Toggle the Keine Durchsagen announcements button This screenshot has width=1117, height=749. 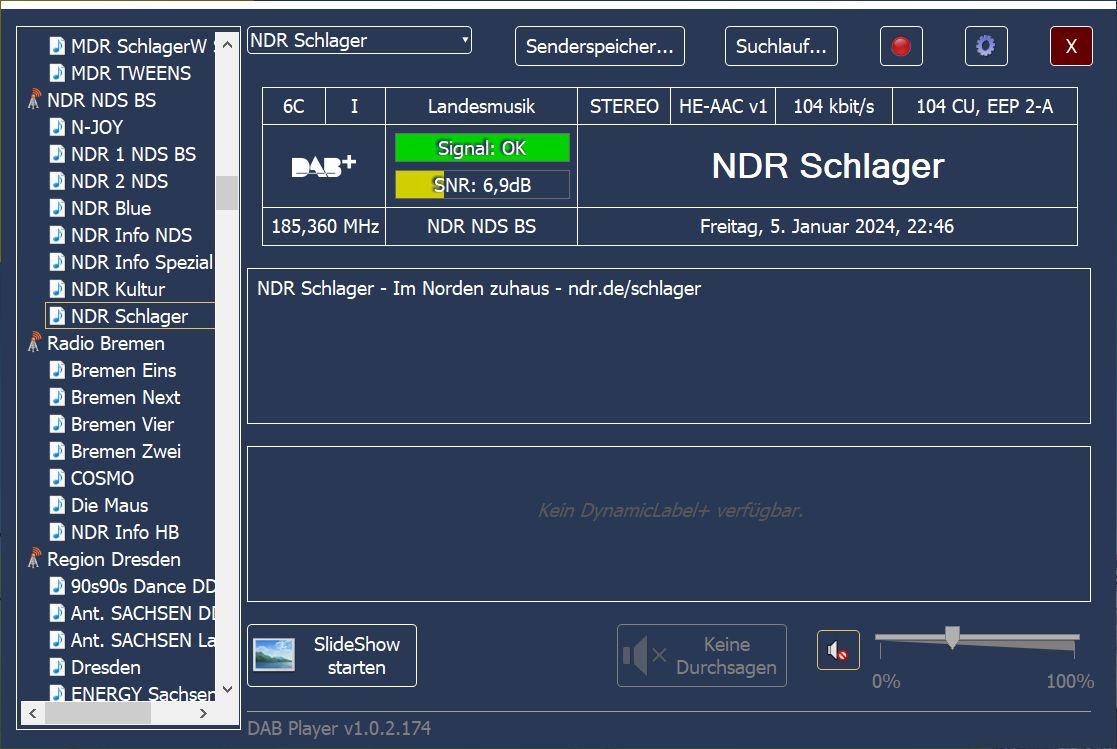click(702, 656)
